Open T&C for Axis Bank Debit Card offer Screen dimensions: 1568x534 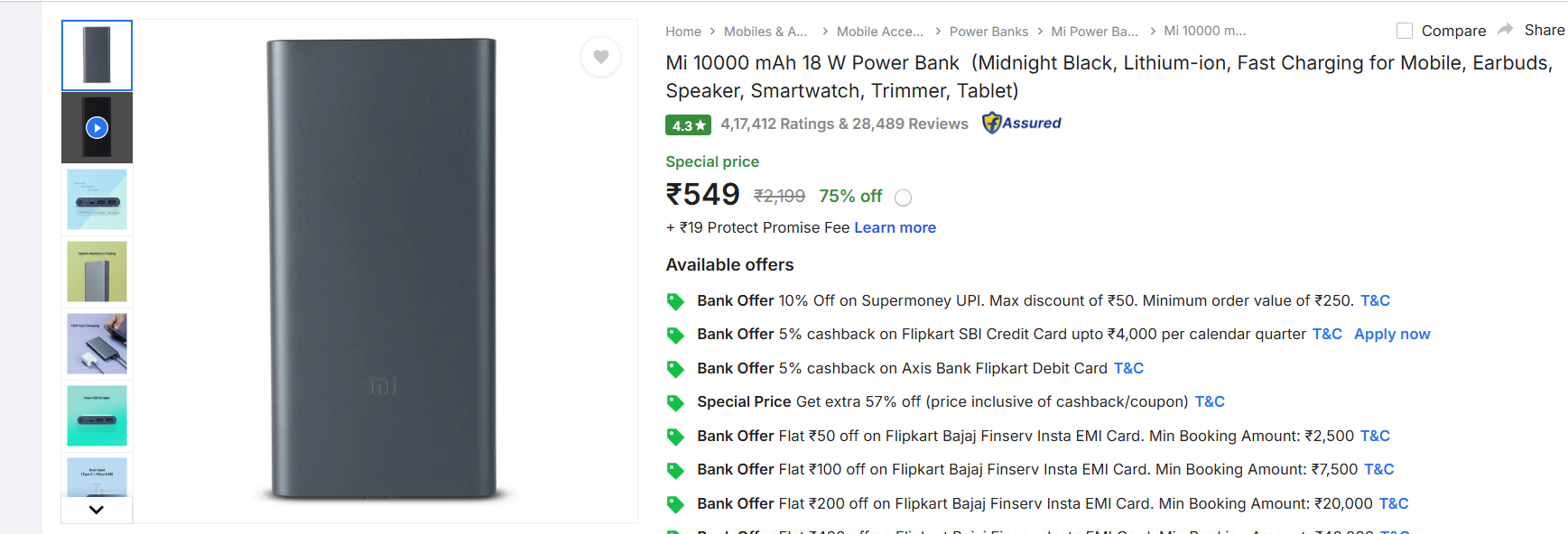pyautogui.click(x=1128, y=368)
